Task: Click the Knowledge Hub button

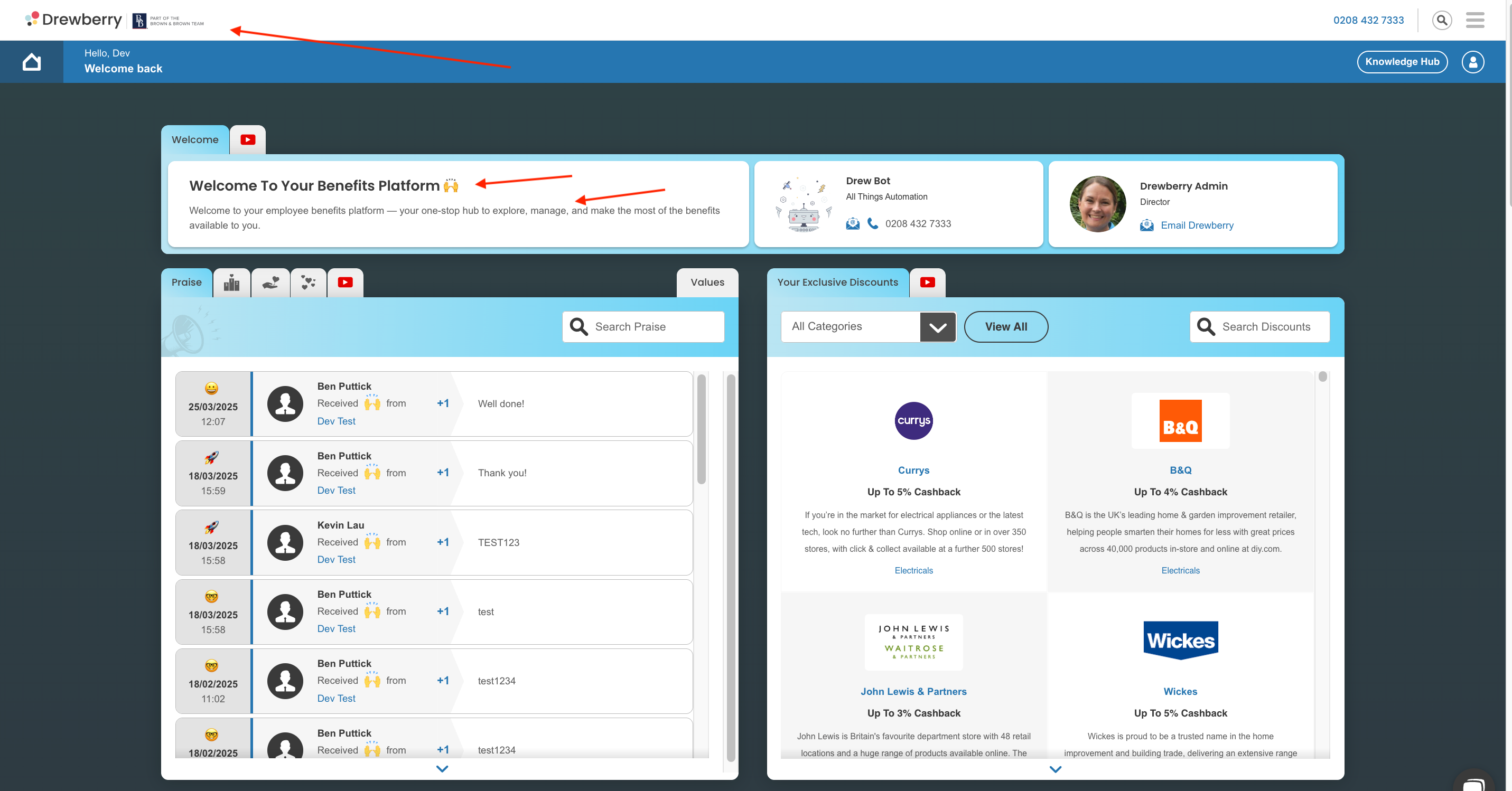Action: 1402,62
